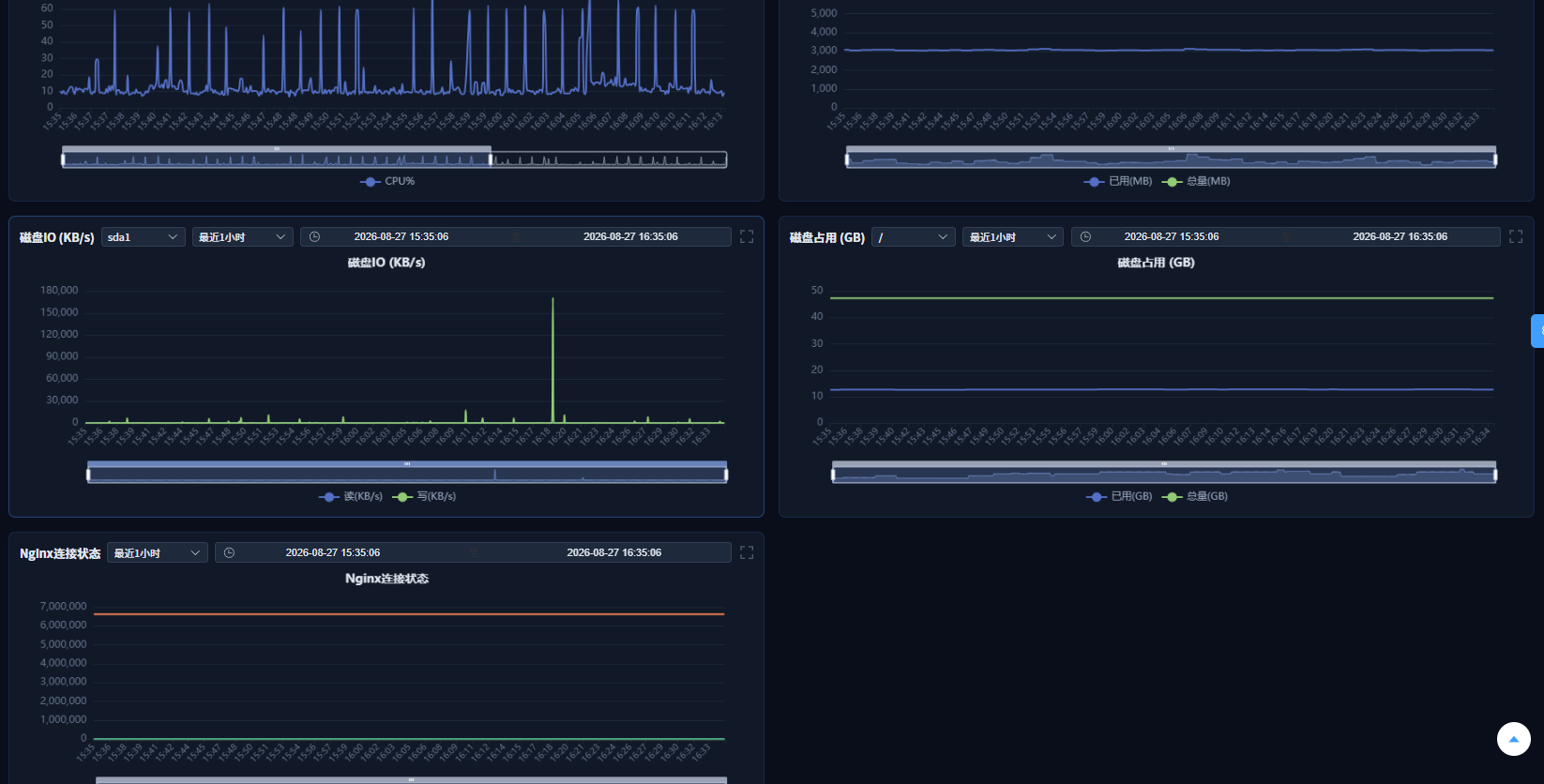Expand the Nginx连接状态 panel to fullscreen
The image size is (1544, 784).
pos(747,553)
